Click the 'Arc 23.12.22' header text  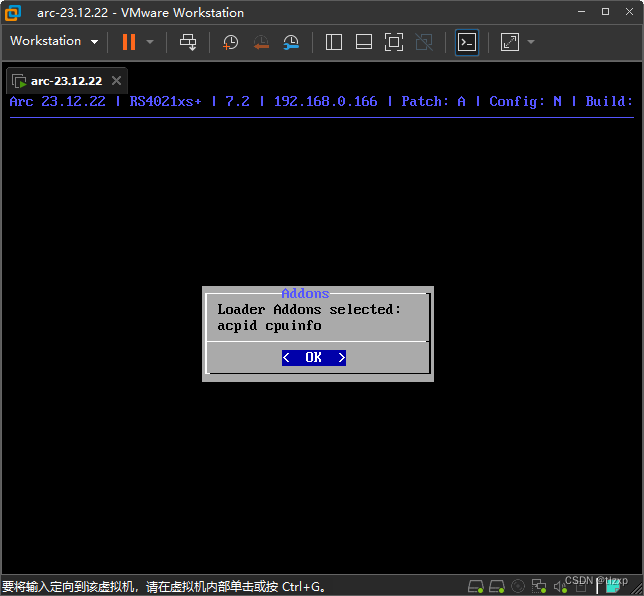(58, 101)
